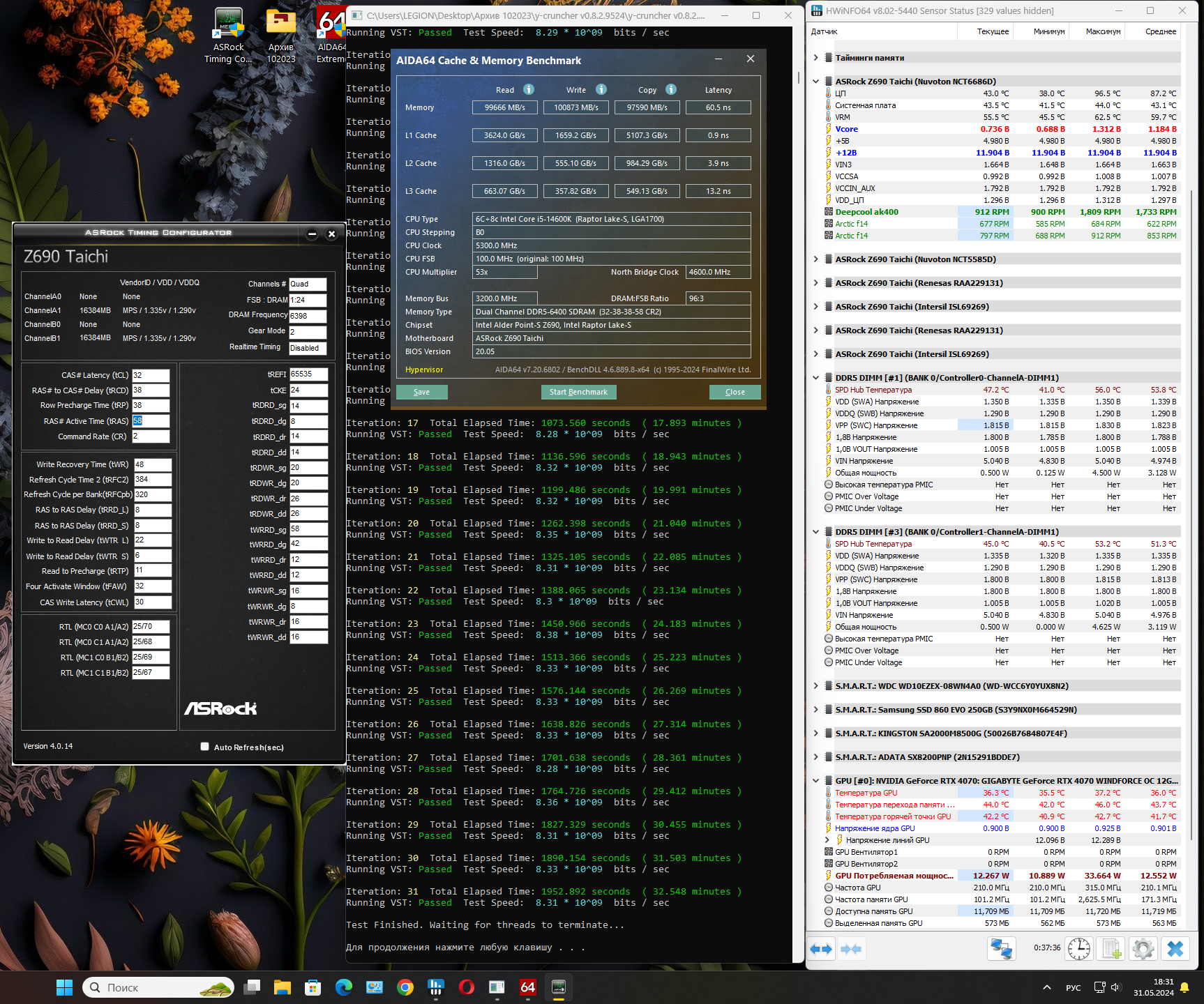The height and width of the screenshot is (1004, 1204).
Task: Show hidden icons in the system tray
Action: pos(1047,987)
